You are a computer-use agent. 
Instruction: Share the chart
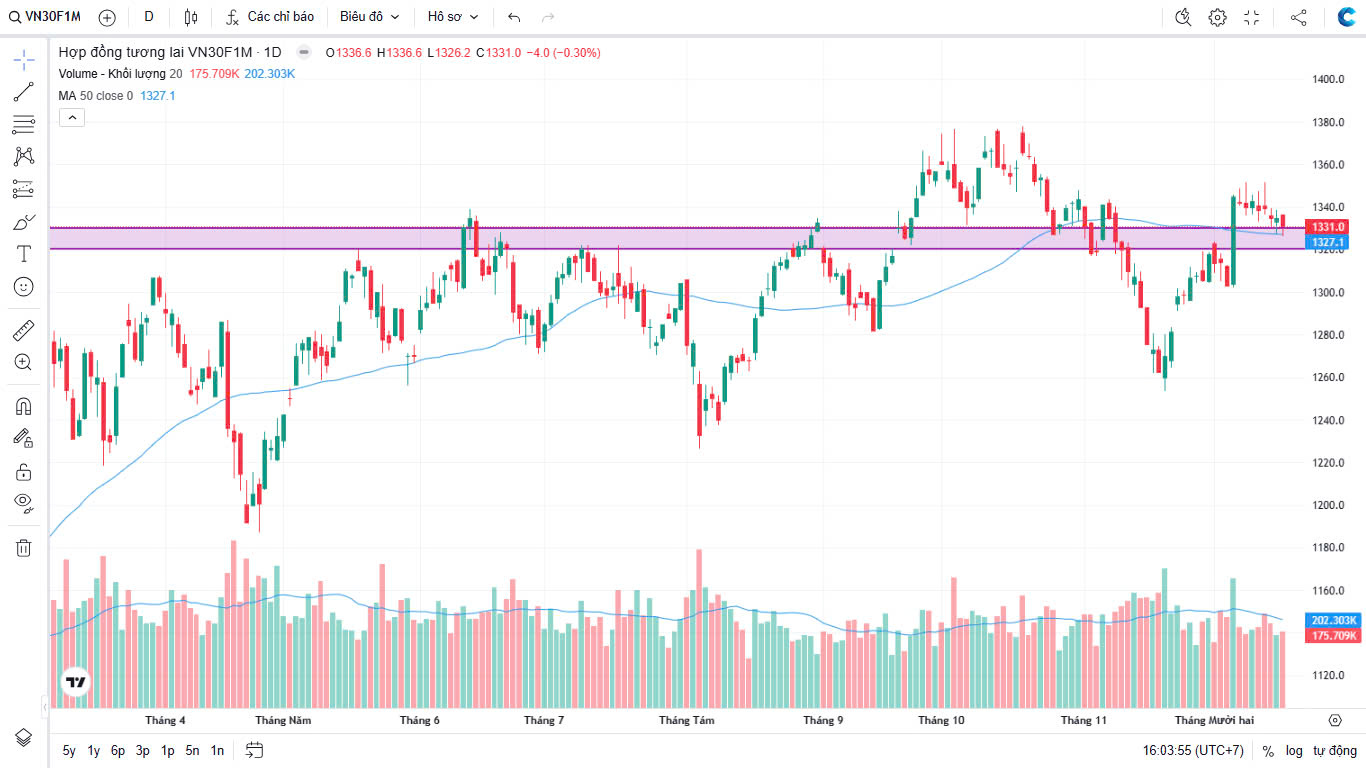pos(1298,17)
